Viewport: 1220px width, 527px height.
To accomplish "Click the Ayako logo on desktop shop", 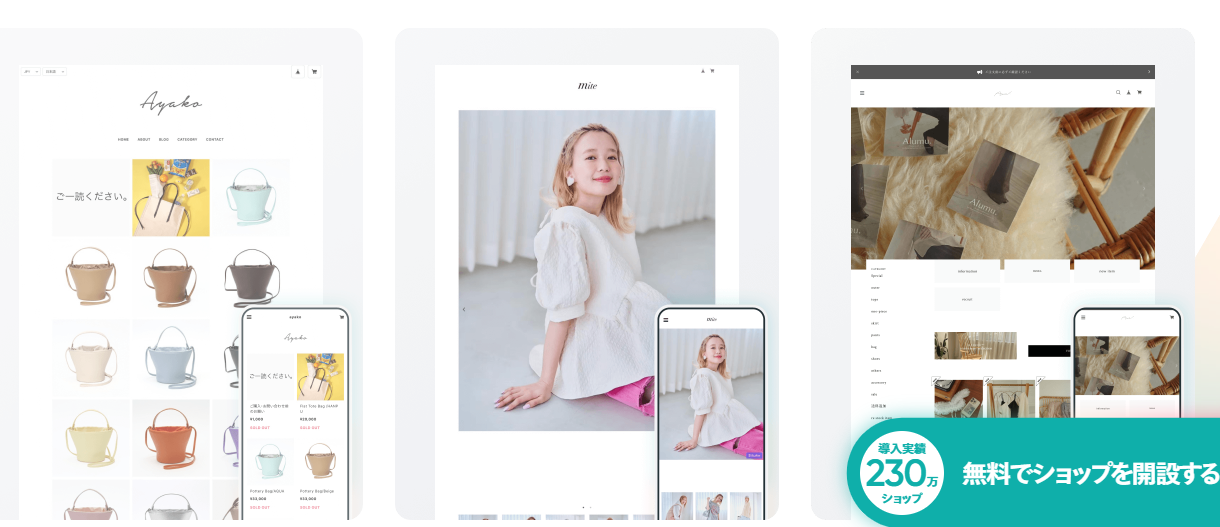I will coord(171,102).
